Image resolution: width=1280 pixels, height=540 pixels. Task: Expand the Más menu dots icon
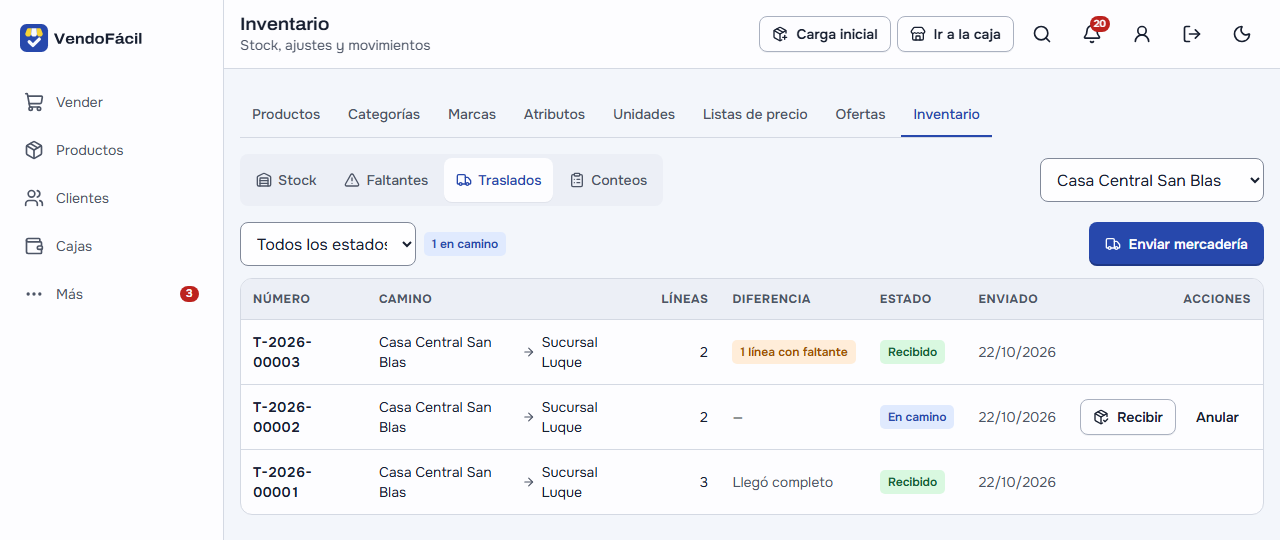[x=34, y=294]
